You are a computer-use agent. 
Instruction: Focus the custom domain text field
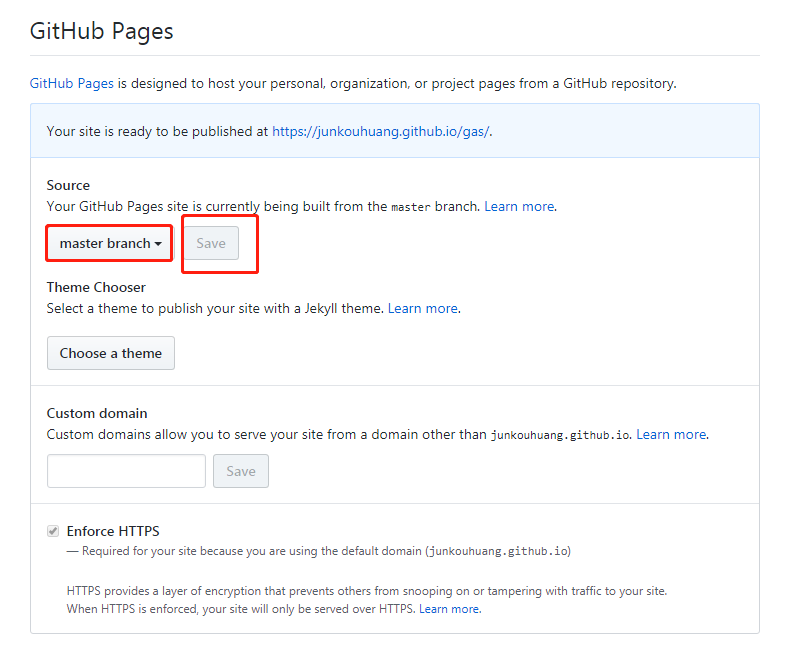pyautogui.click(x=126, y=471)
